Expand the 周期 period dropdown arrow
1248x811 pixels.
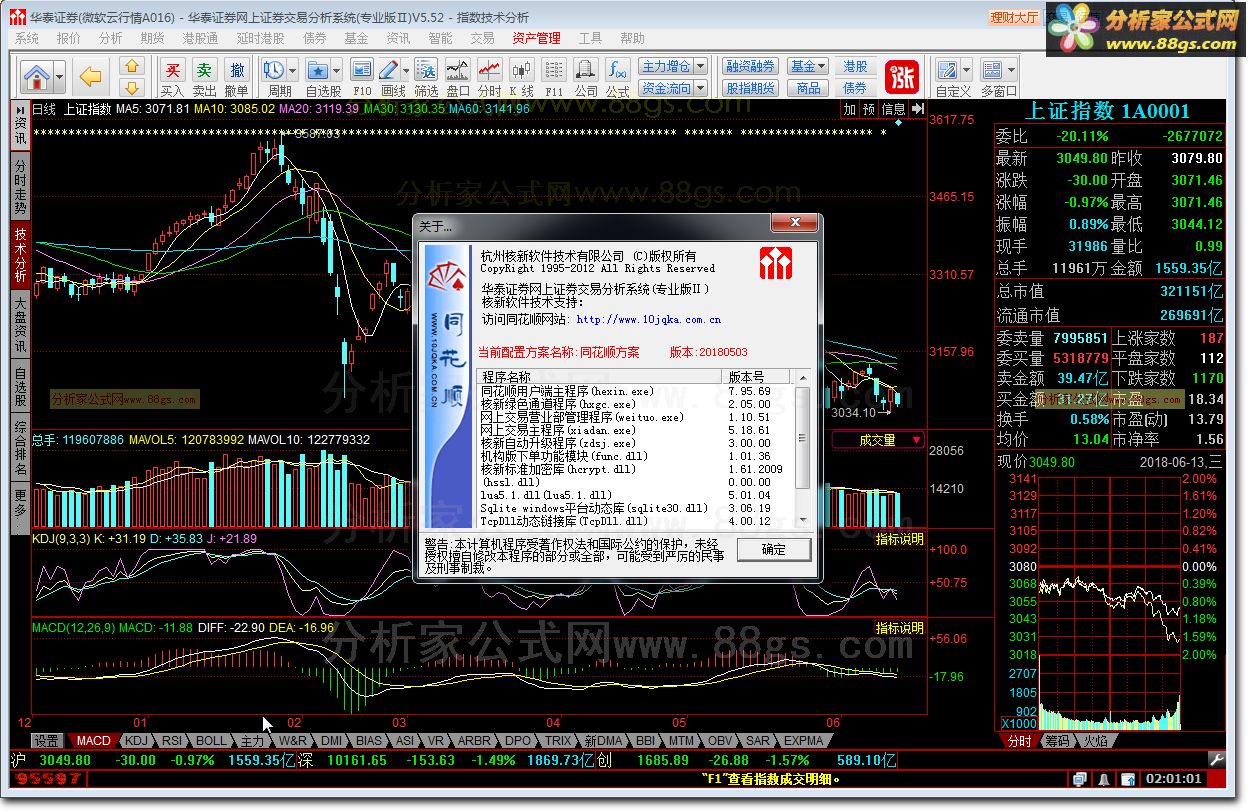(293, 71)
